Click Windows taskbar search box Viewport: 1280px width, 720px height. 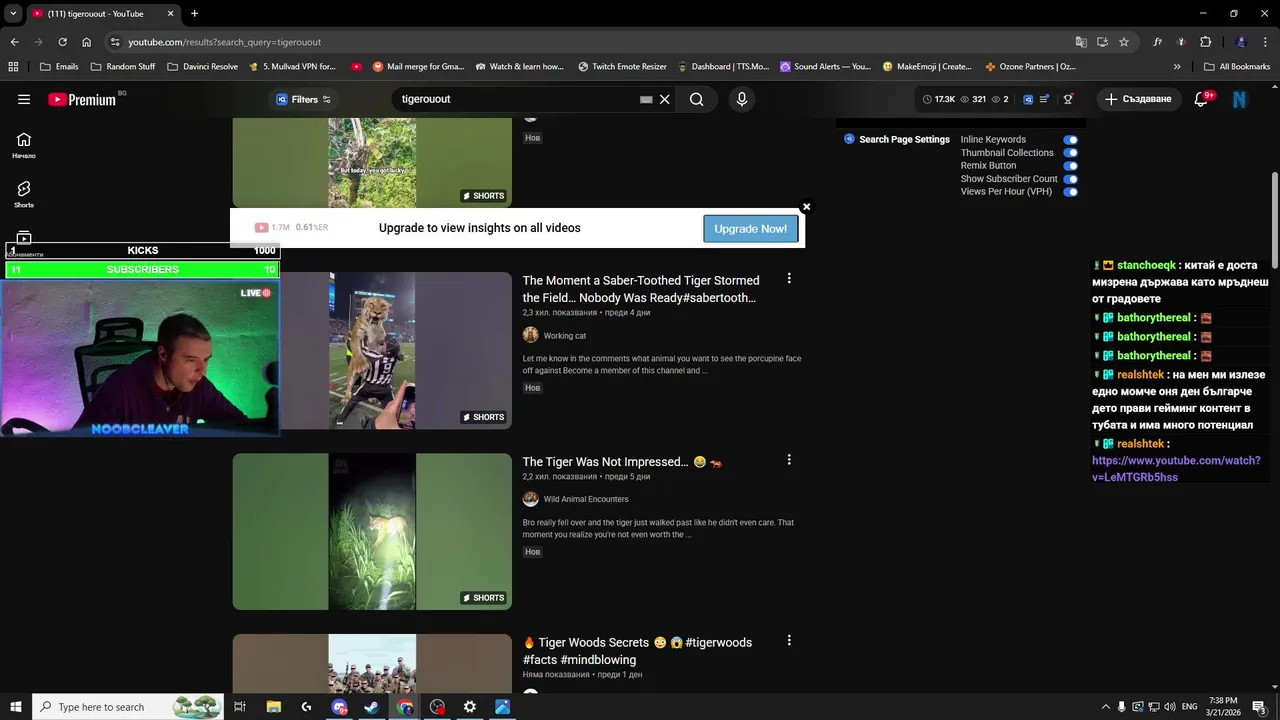(x=128, y=707)
